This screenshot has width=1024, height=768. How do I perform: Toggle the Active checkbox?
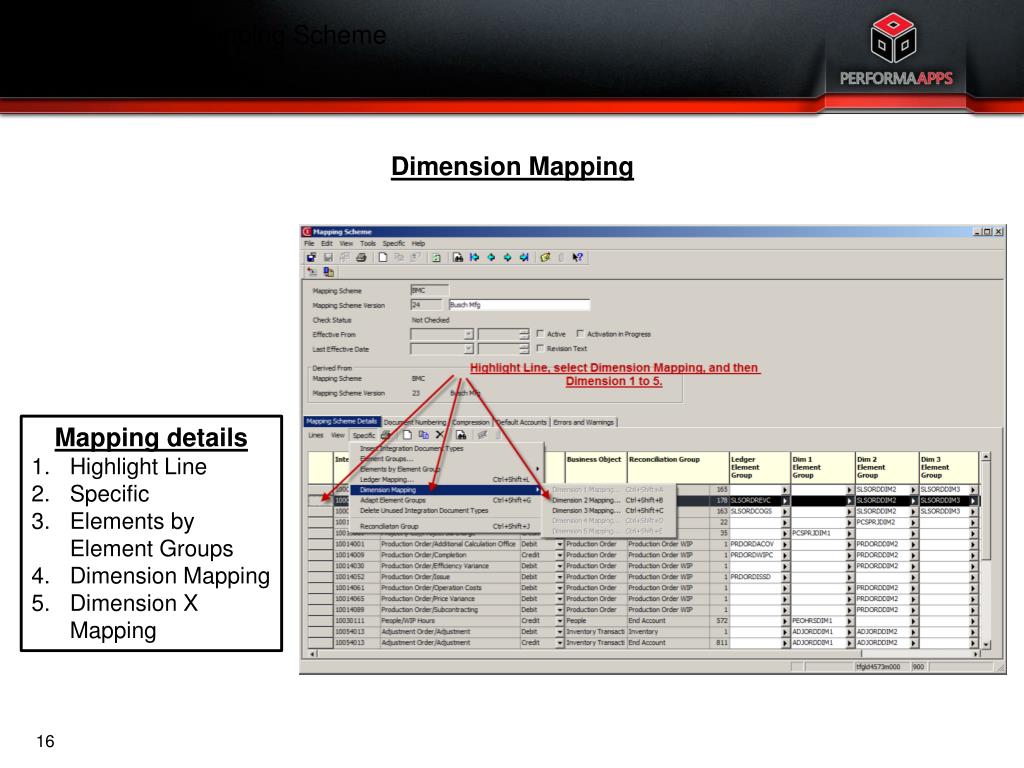click(x=540, y=333)
